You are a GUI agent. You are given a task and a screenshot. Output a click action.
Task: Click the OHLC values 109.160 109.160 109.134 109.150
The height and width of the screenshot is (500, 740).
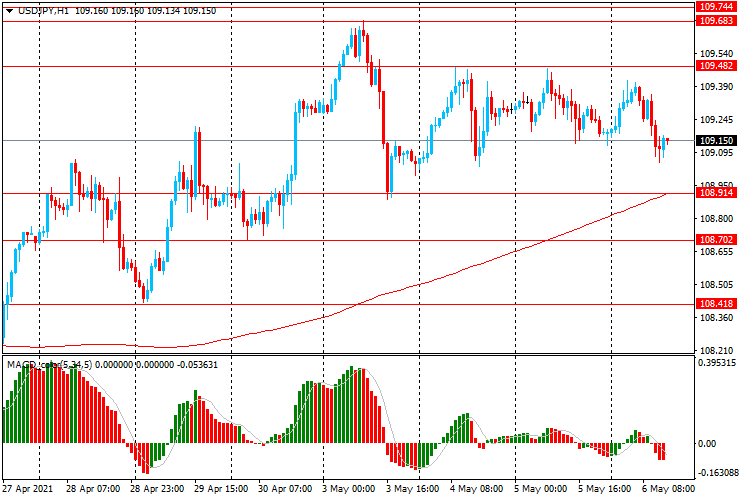[145, 11]
